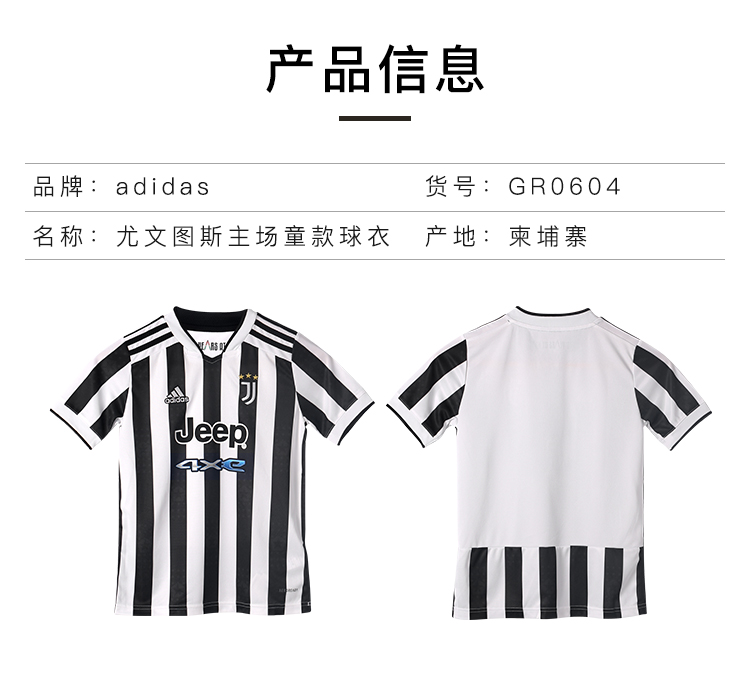Click the adidas logo on jersey front
Screen dimensions: 750x690
click(x=177, y=395)
